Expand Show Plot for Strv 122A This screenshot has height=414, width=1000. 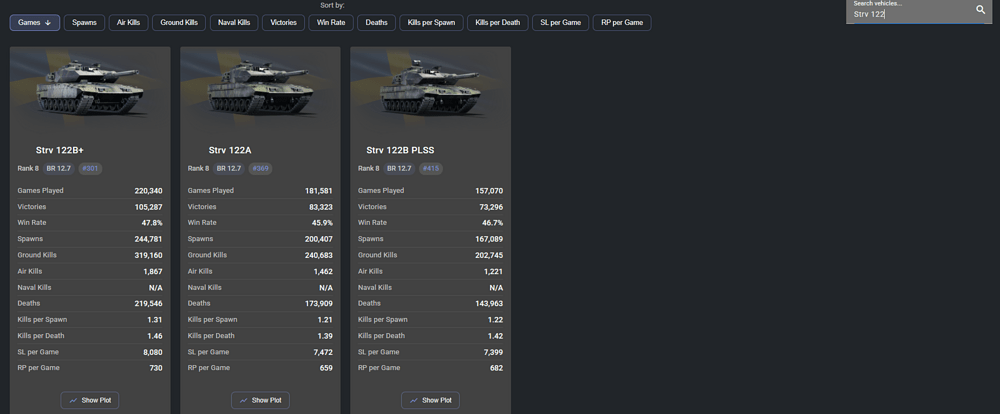pos(260,400)
